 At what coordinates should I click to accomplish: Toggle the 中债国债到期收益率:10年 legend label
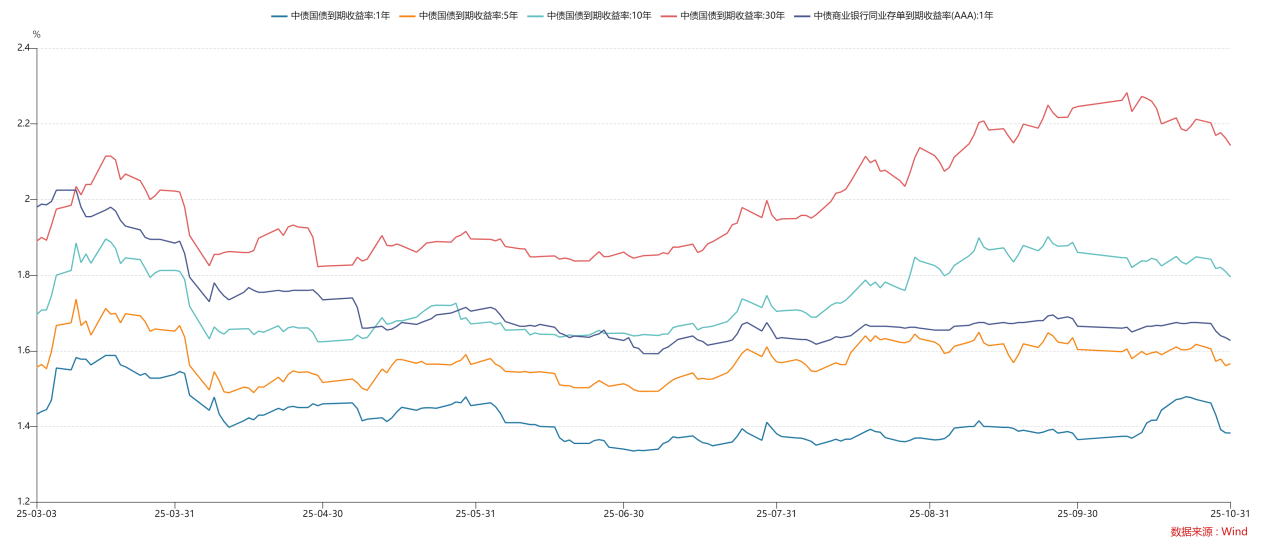599,16
